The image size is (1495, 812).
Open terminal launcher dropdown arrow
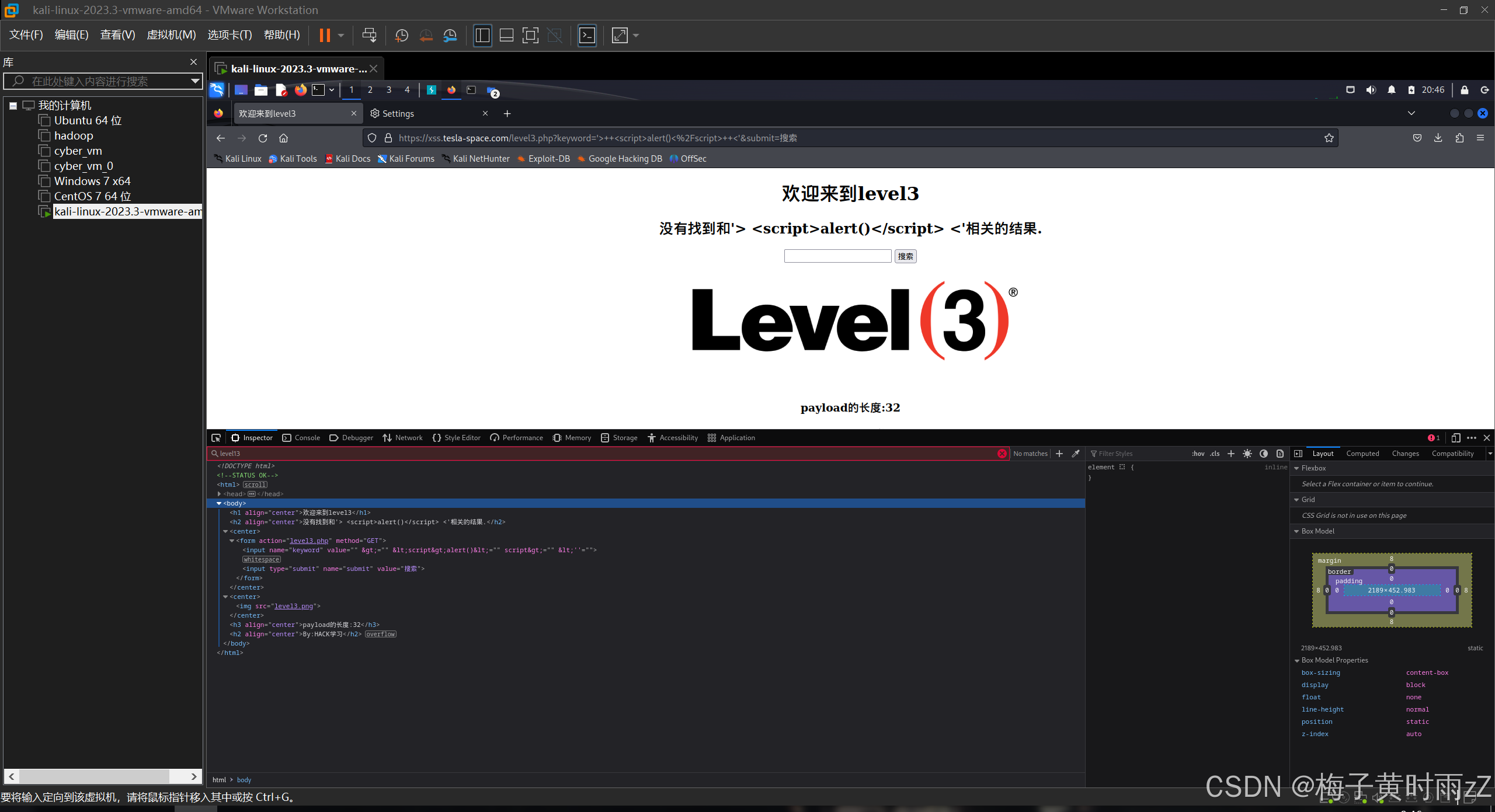tap(332, 90)
